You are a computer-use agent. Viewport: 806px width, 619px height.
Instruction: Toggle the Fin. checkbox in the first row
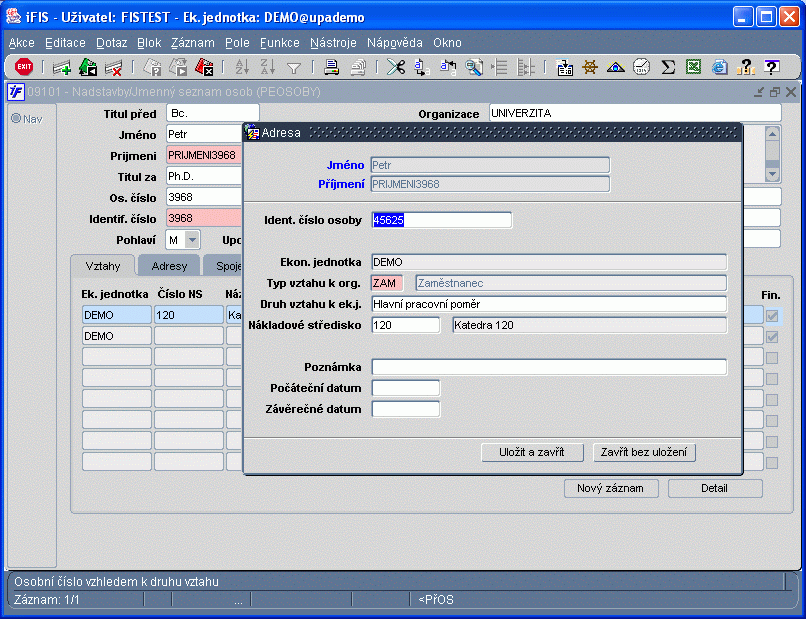772,315
